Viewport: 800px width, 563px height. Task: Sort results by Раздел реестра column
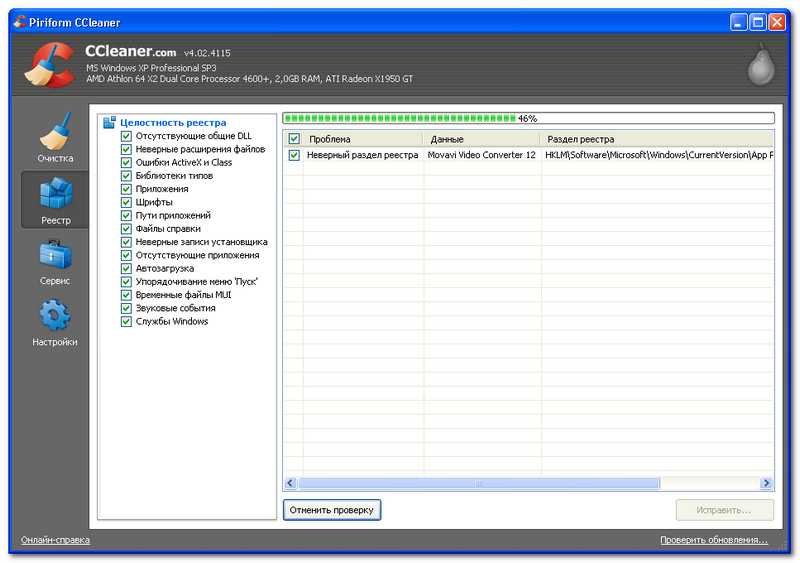coord(657,139)
